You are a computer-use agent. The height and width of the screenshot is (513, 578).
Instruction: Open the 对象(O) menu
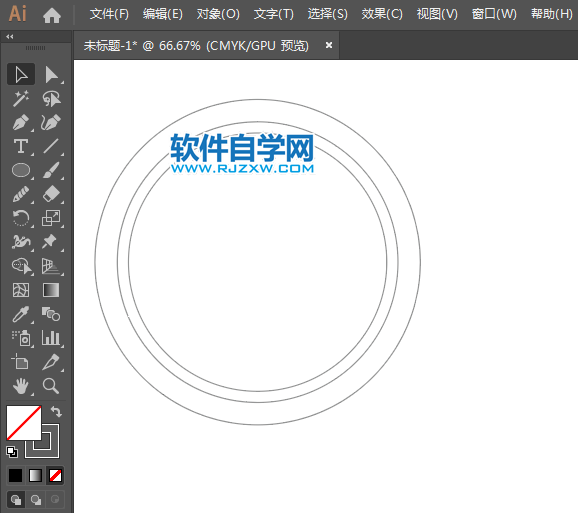click(218, 14)
